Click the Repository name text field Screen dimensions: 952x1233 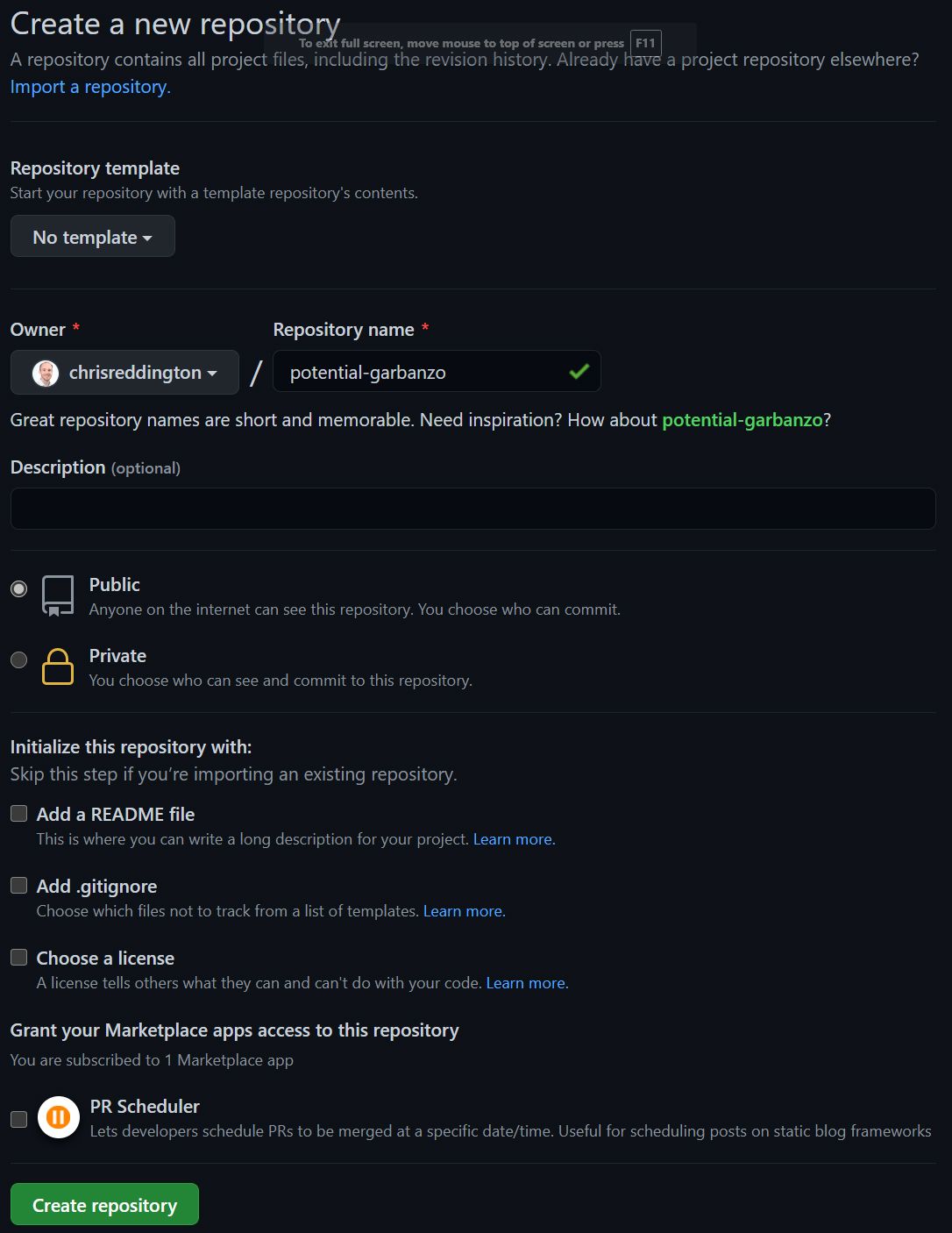tap(421, 371)
